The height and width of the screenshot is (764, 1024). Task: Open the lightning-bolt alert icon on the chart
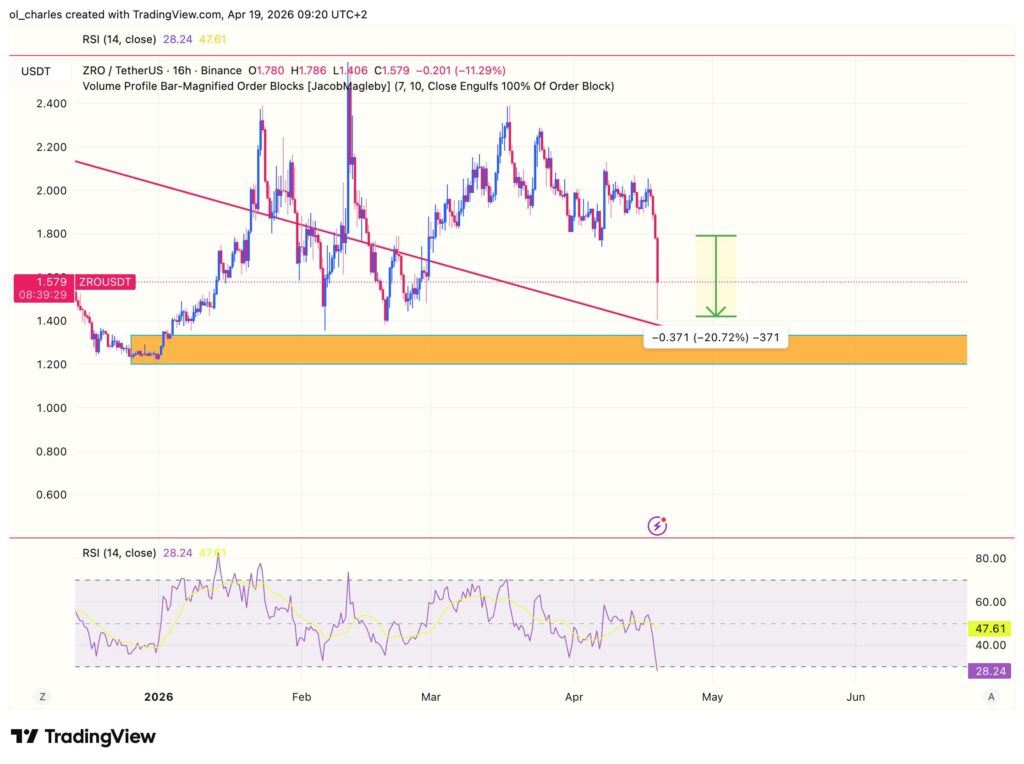pos(658,524)
